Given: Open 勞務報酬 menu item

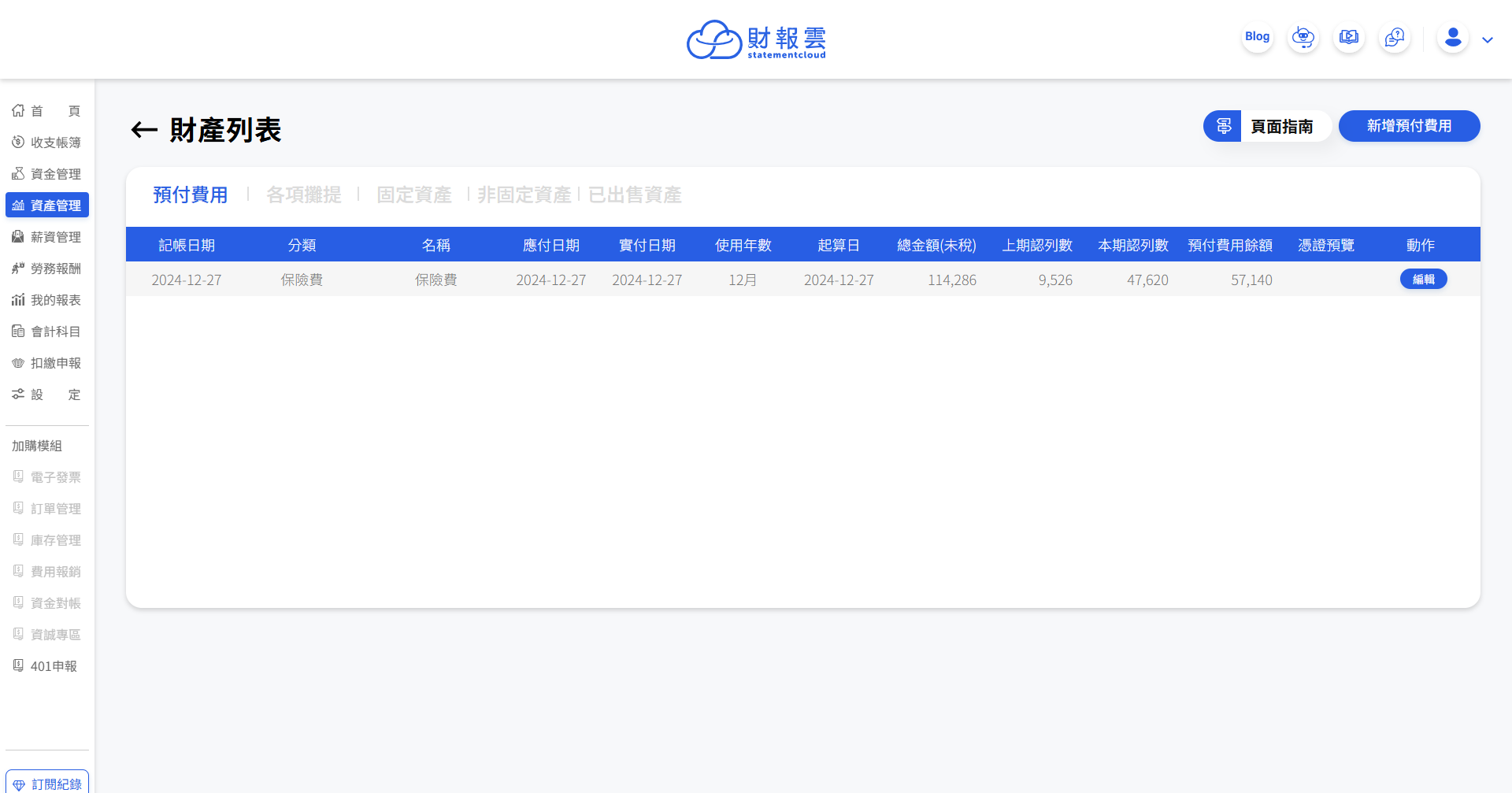Looking at the screenshot, I should [x=47, y=269].
